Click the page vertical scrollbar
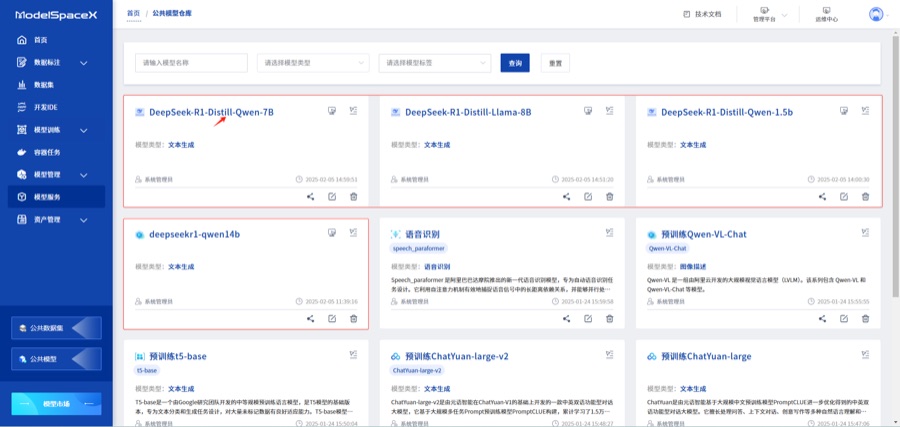Viewport: 900px width, 427px height. 895,164
